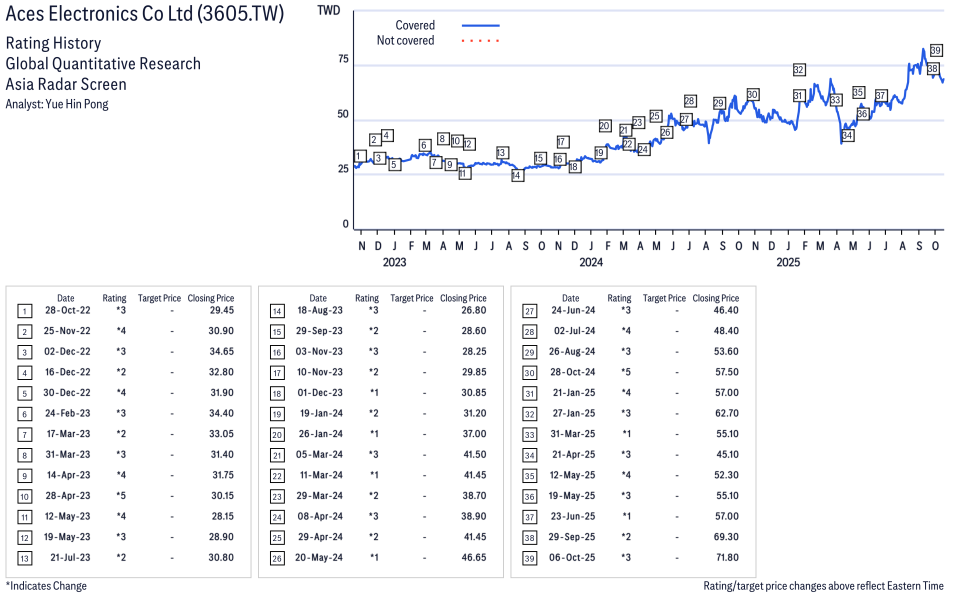Select the Analyst: Yue Hin Pong text
Image resolution: width=955 pixels, height=593 pixels.
click(57, 104)
